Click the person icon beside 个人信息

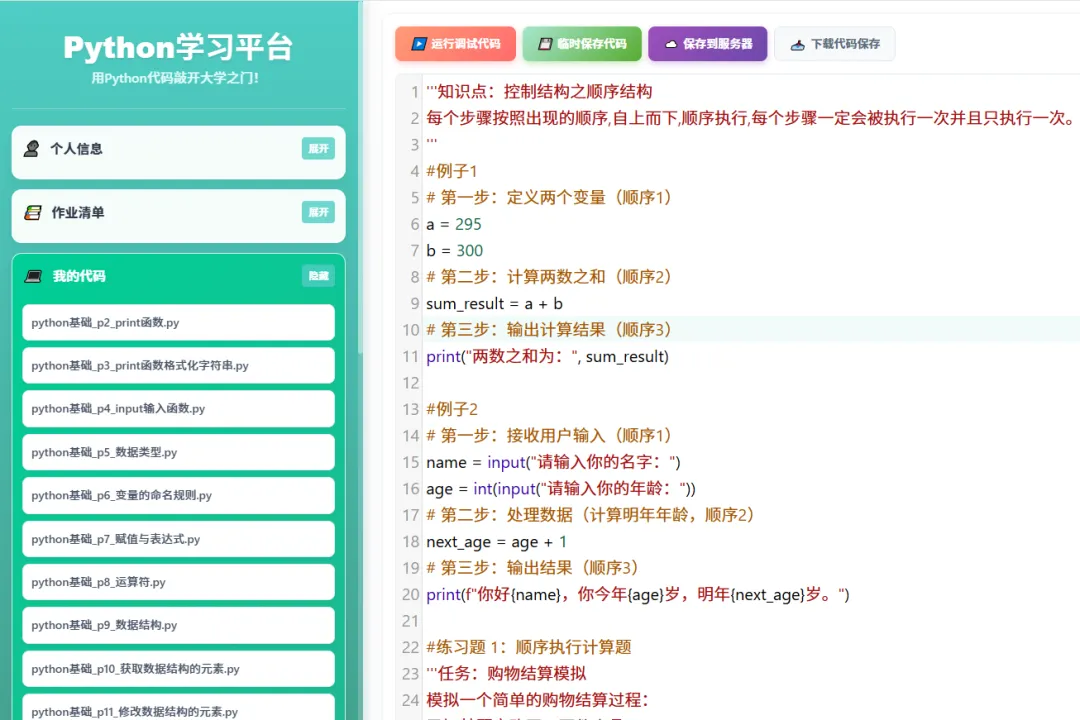coord(32,149)
